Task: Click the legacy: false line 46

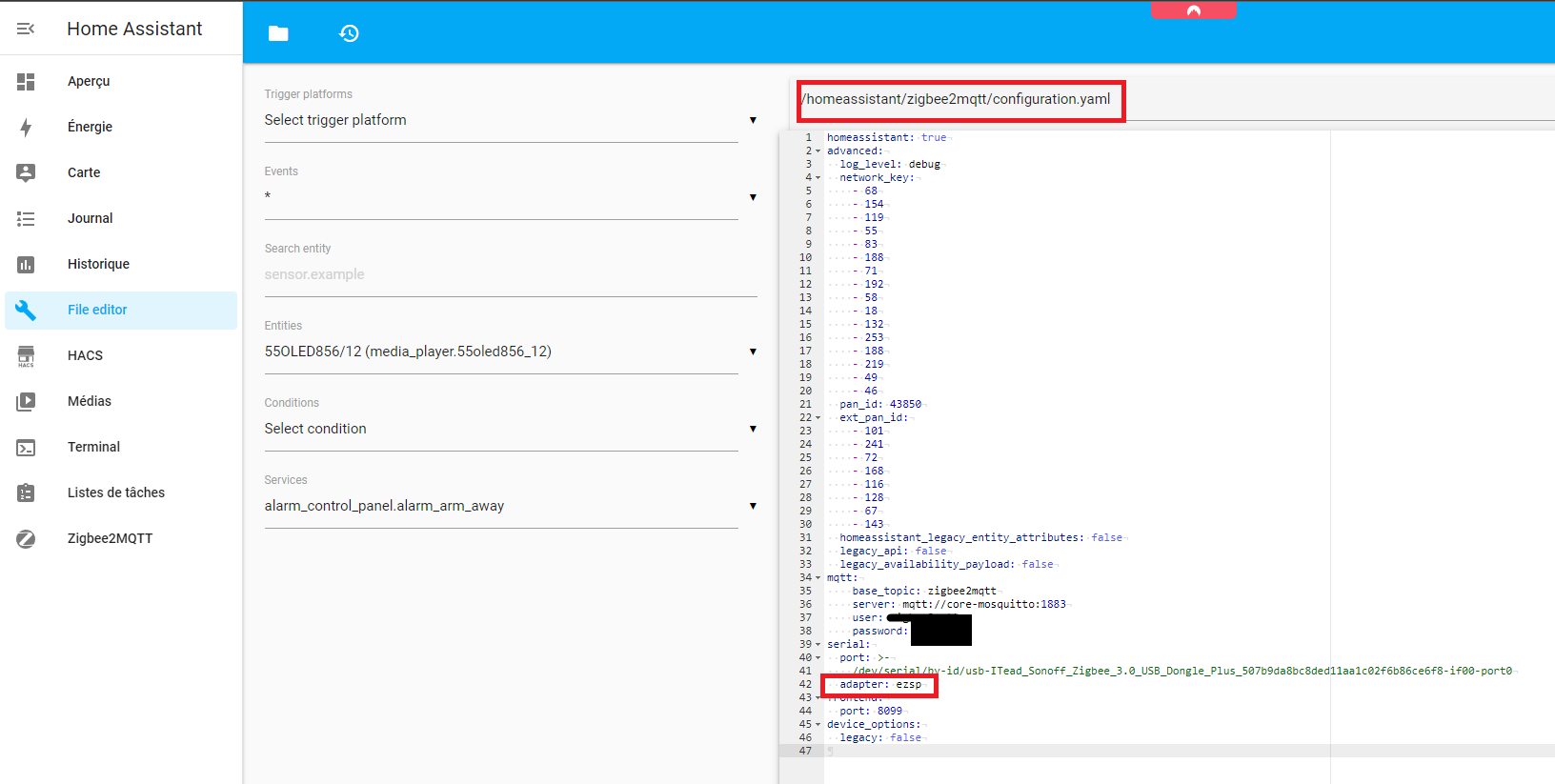Action: tap(880, 738)
